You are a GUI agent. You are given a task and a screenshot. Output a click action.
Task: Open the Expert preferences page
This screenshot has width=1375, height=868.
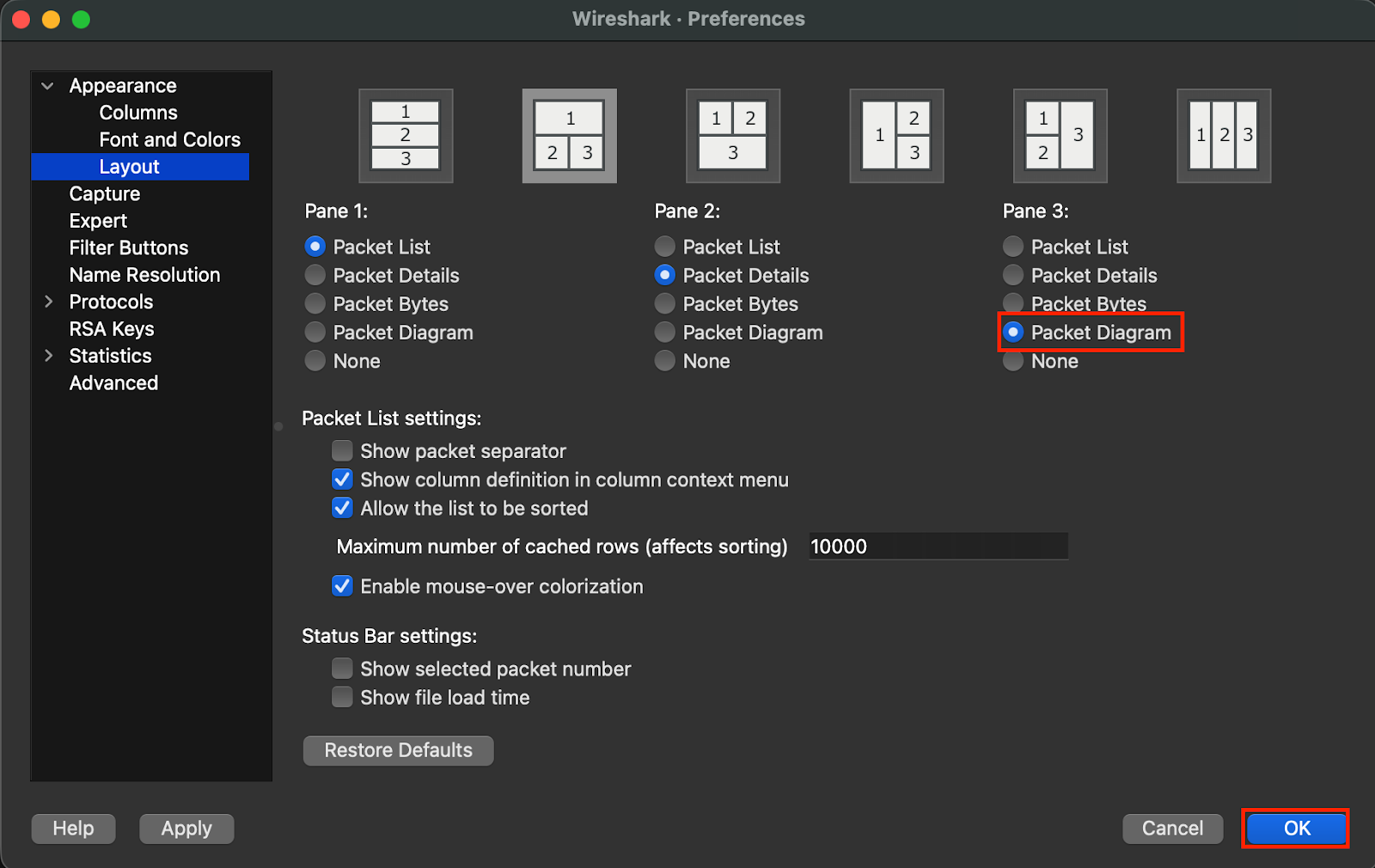pos(98,221)
